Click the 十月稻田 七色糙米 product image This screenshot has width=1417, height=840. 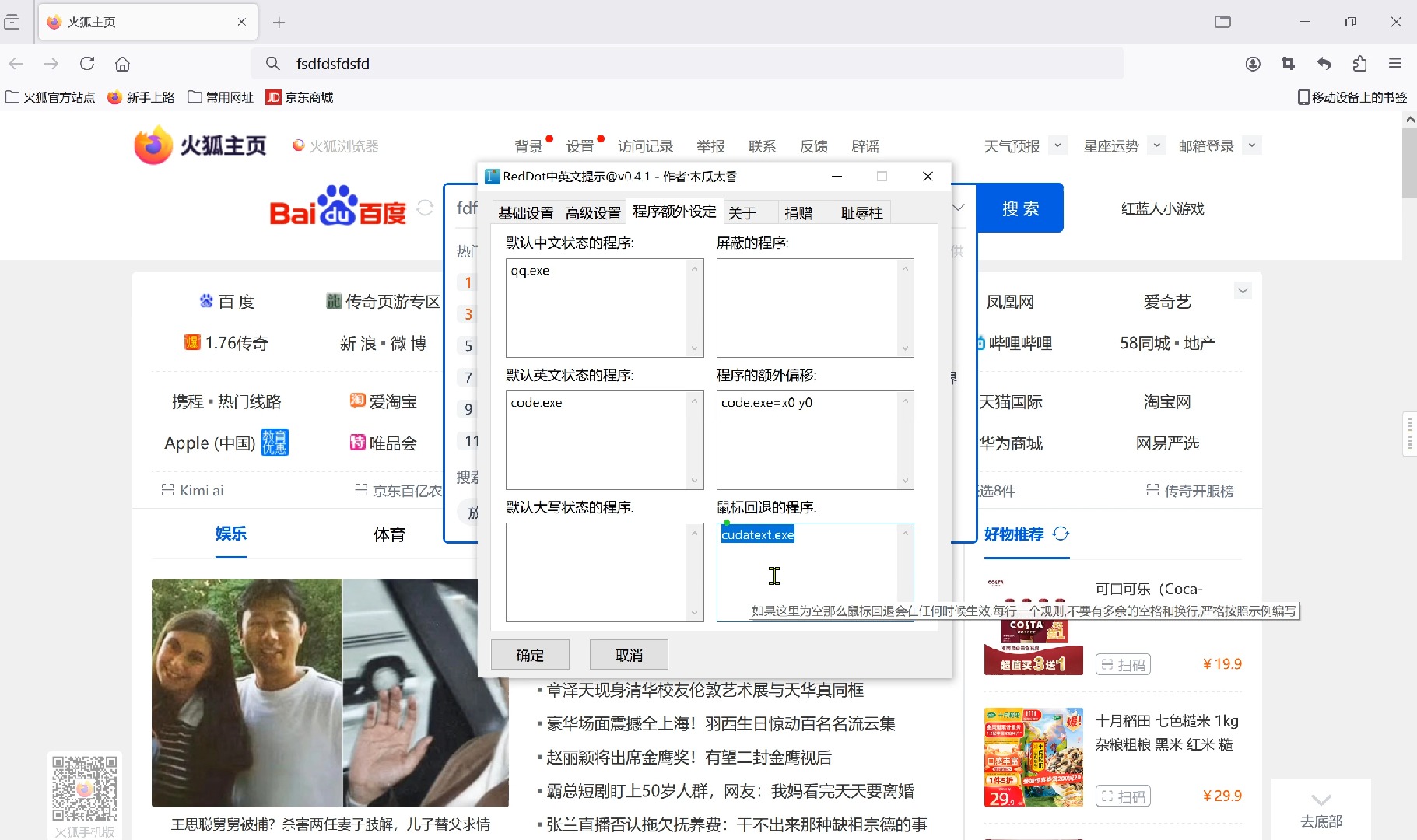1033,757
